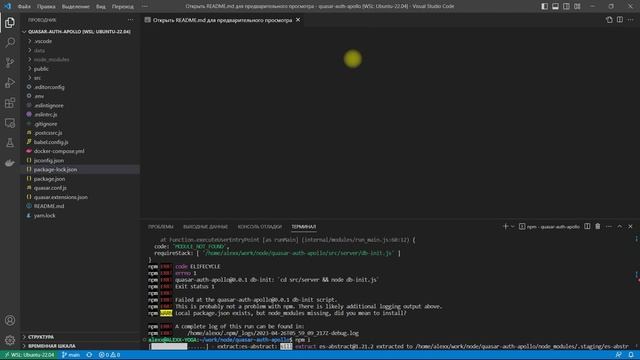
Task: Open customize layout icon in title bar
Action: [577, 6]
